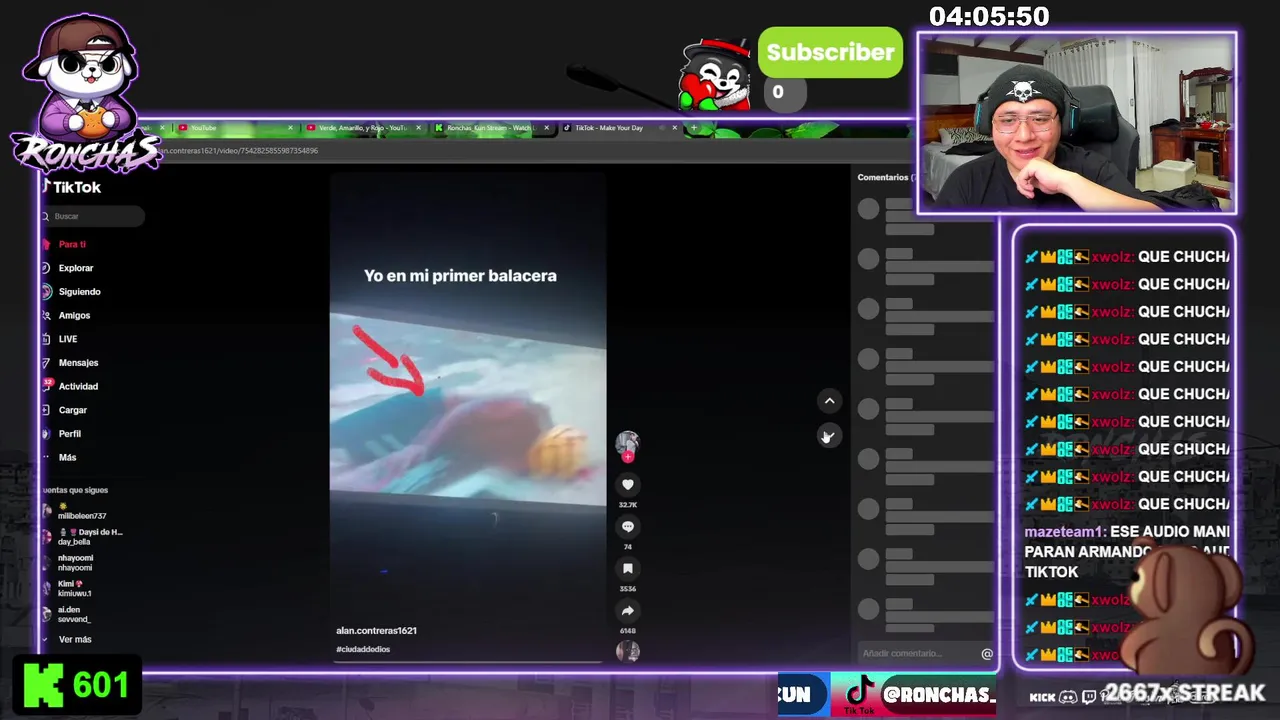This screenshot has width=1280, height=720.
Task: Click the search magnifier icon in Buscar
Action: 46,216
